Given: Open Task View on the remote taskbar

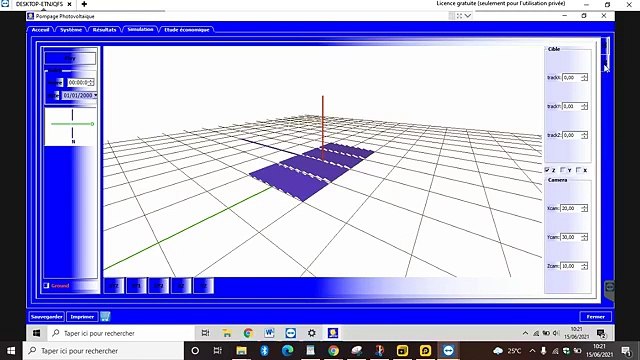Looking at the screenshot, I should (x=205, y=333).
